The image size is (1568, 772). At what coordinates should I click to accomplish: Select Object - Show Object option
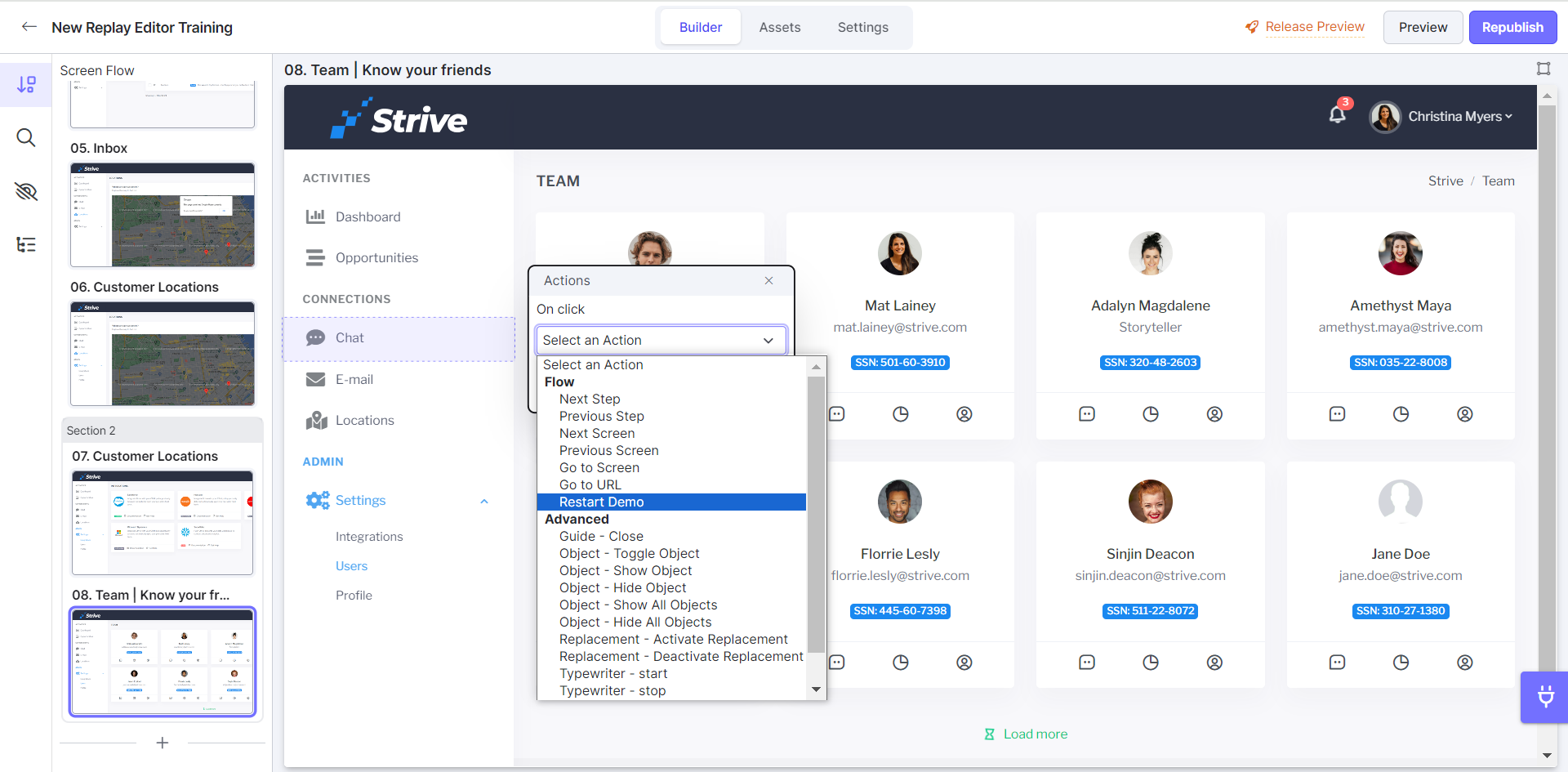tap(626, 570)
